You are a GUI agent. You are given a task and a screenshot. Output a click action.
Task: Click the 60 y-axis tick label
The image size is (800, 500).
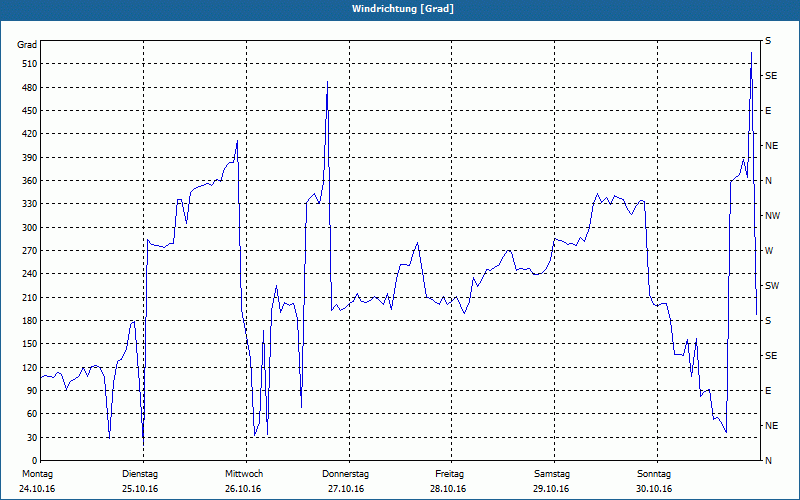point(31,413)
